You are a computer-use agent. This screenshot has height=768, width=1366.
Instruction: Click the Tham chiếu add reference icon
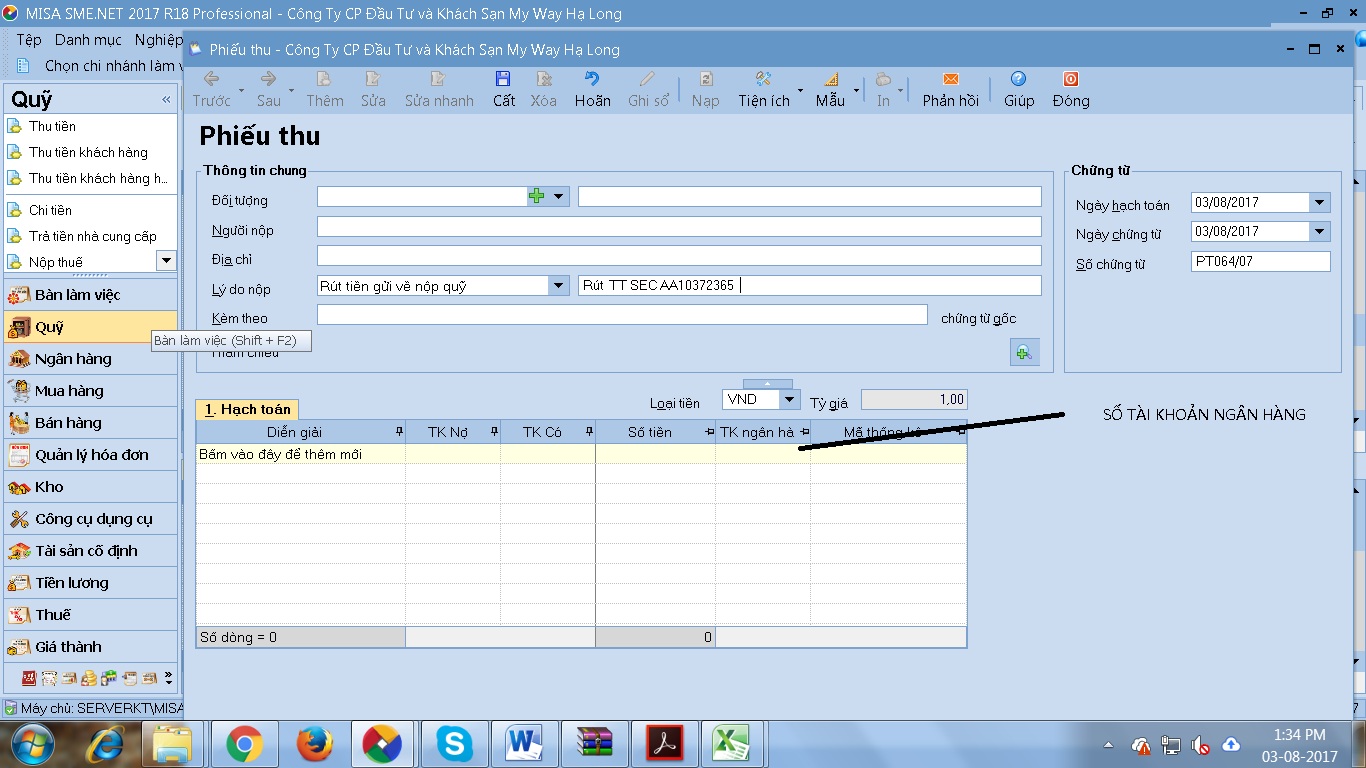pyautogui.click(x=1024, y=352)
